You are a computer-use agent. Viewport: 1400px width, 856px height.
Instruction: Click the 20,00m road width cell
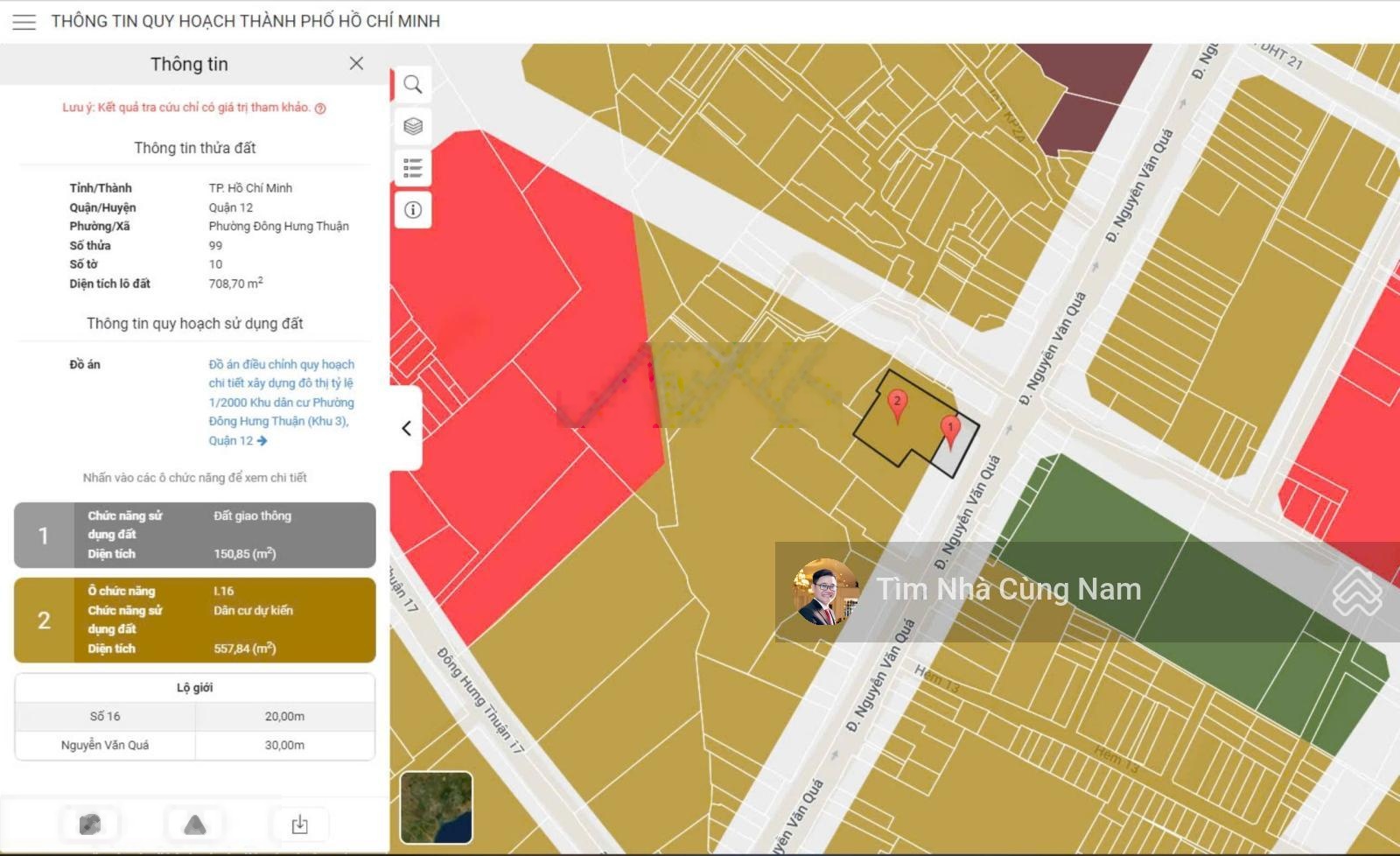coord(285,716)
